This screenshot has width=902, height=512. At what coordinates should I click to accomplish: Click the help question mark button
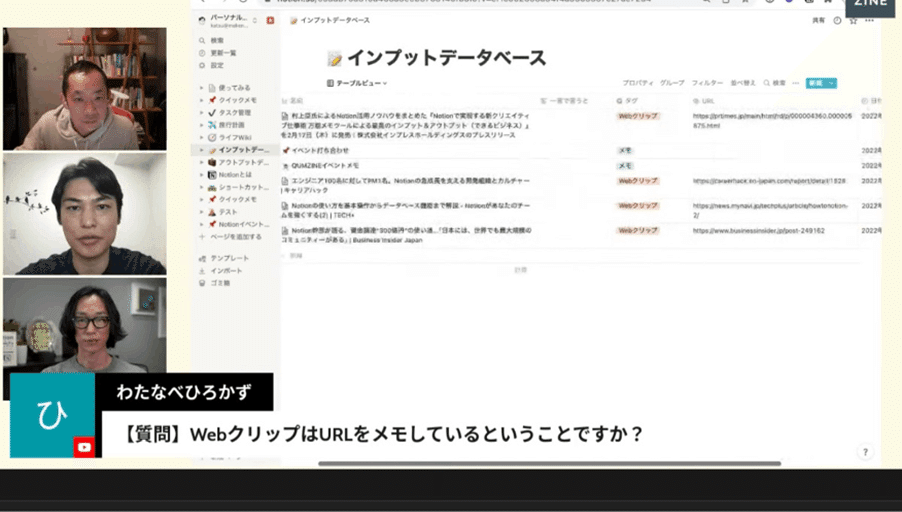865,452
